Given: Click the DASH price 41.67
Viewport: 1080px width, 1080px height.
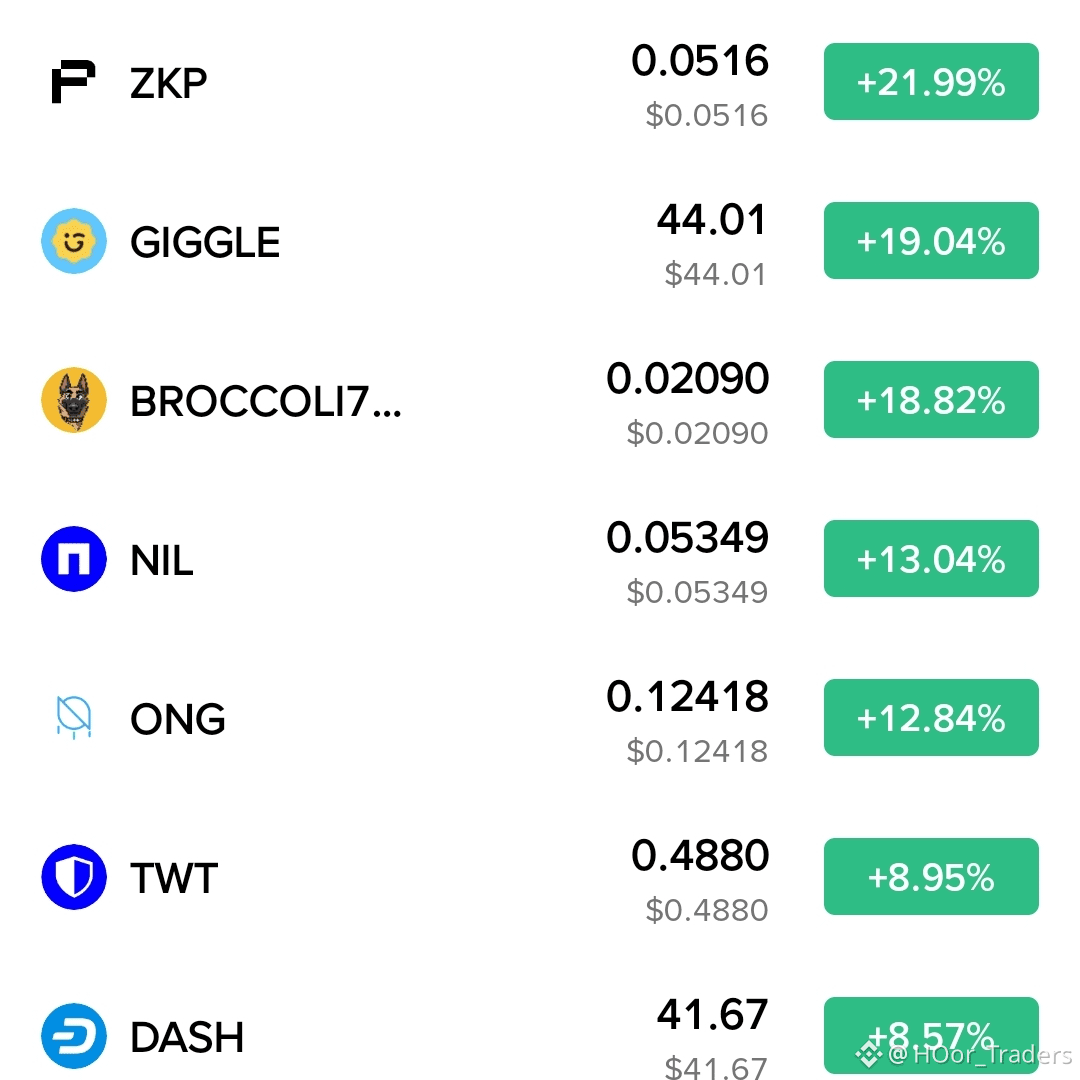Looking at the screenshot, I should [712, 1015].
